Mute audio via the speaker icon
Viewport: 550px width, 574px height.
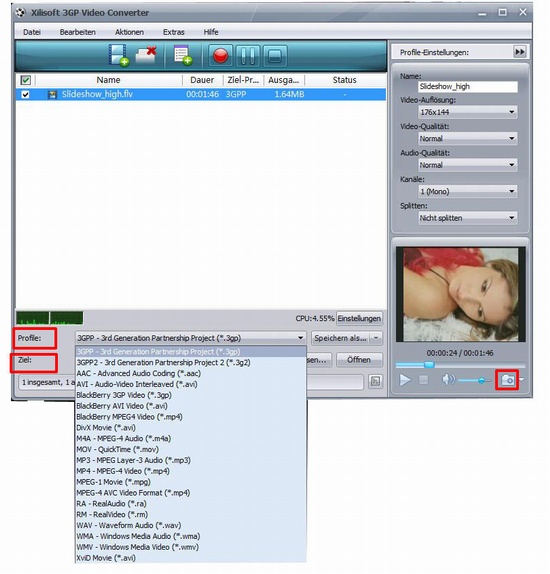448,380
